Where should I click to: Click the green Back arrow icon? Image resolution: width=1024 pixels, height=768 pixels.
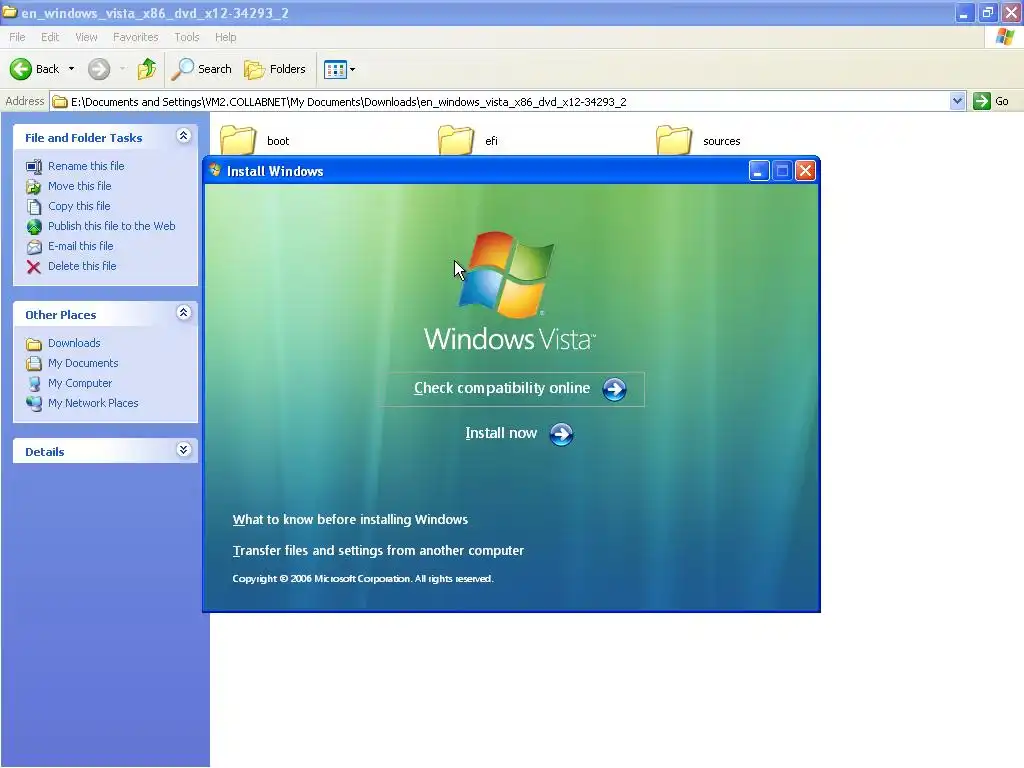[x=20, y=69]
